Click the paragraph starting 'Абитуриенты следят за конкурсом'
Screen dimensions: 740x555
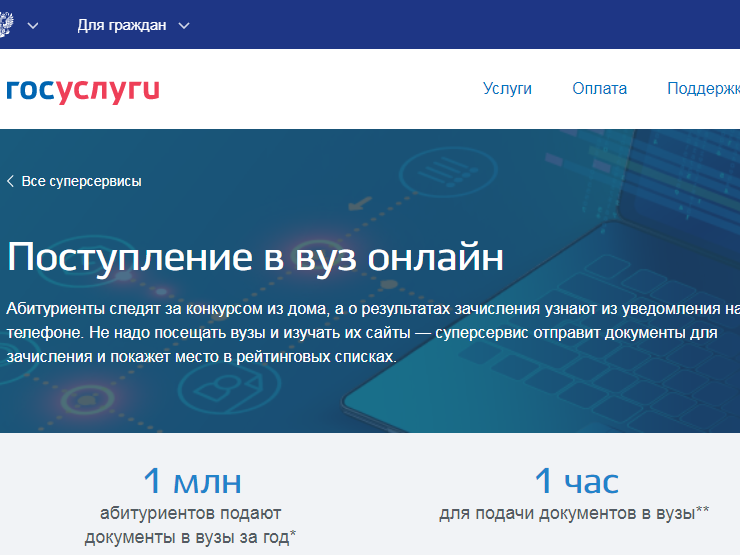click(x=373, y=332)
